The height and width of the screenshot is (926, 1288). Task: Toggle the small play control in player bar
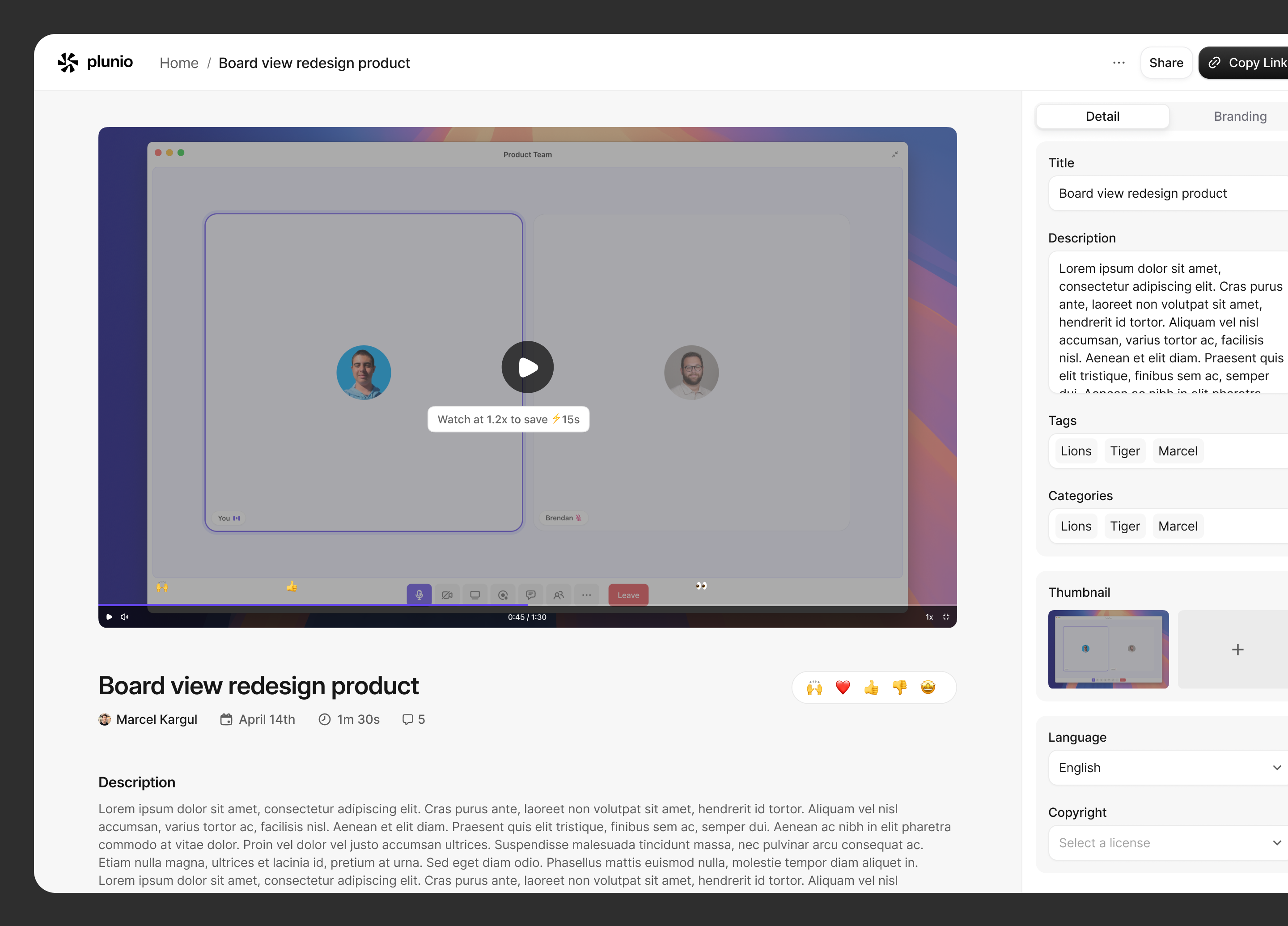[109, 617]
